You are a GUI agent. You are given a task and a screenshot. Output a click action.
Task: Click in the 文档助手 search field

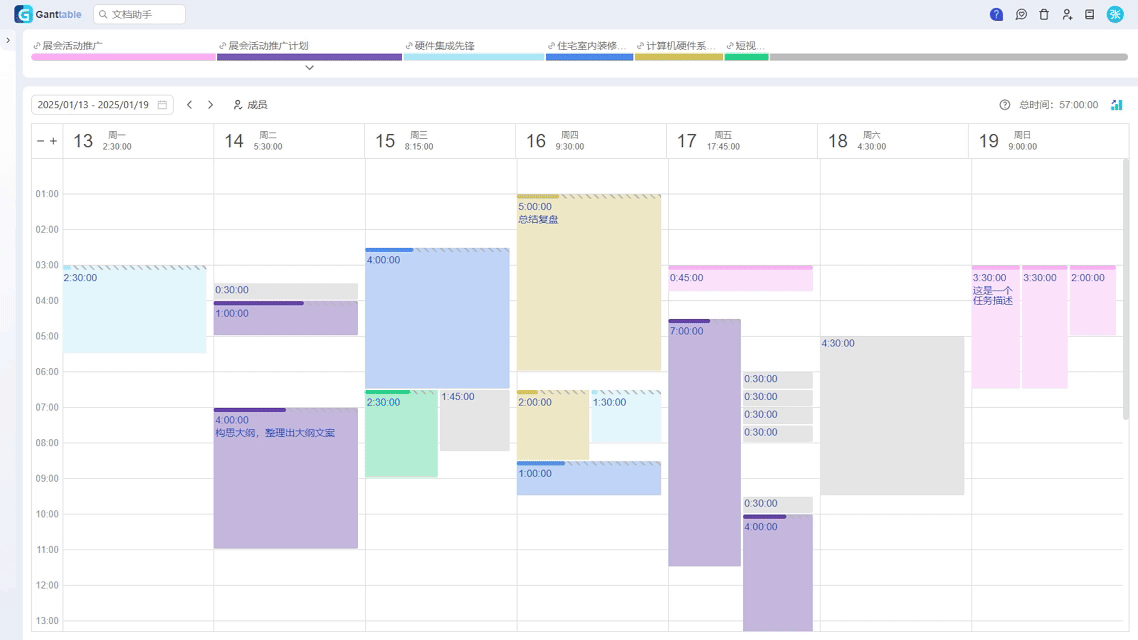[x=140, y=15]
